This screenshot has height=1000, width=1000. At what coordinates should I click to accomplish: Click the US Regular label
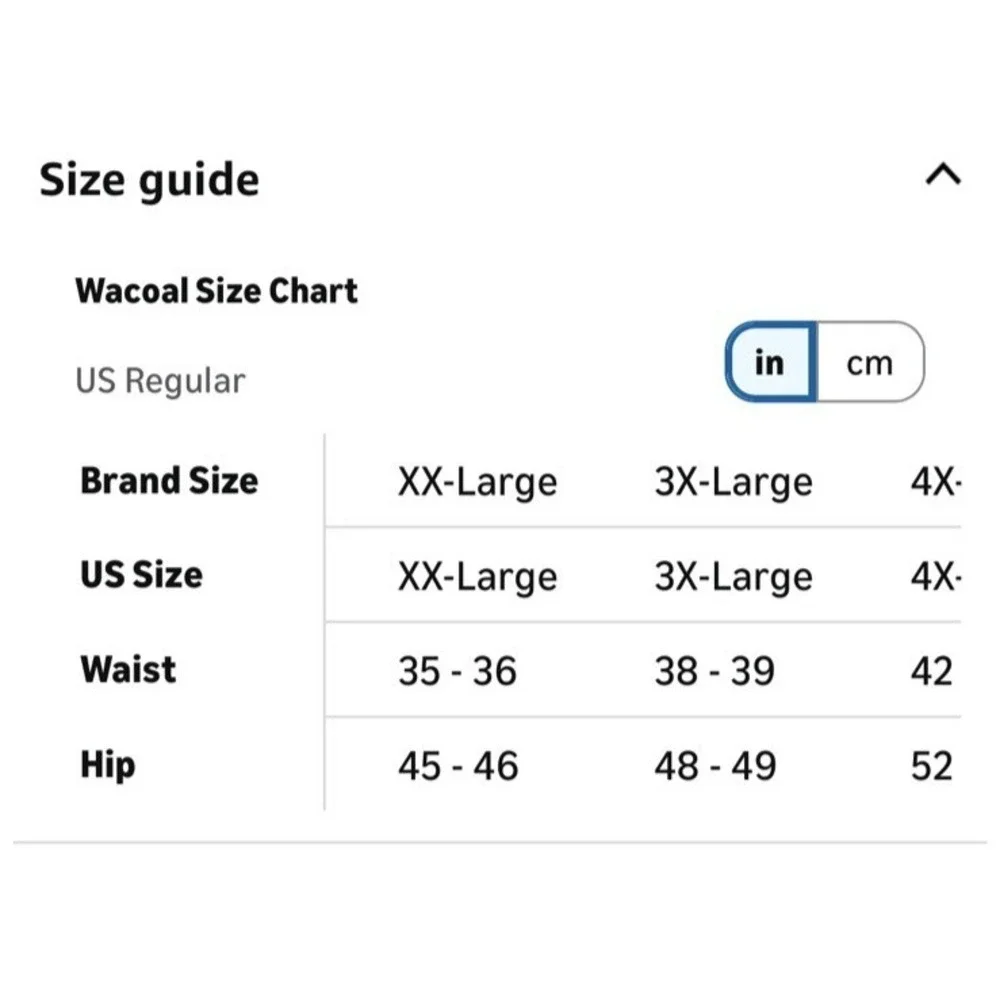(160, 381)
